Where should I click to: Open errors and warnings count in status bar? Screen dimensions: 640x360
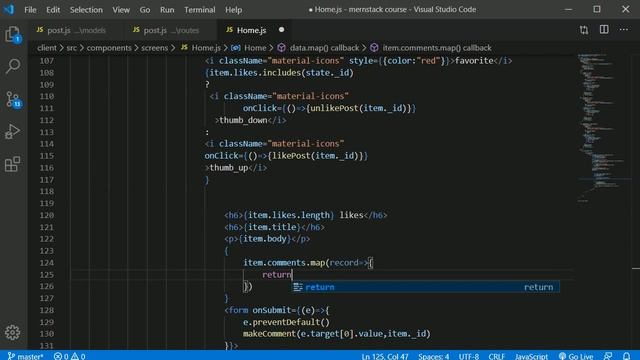(69, 356)
